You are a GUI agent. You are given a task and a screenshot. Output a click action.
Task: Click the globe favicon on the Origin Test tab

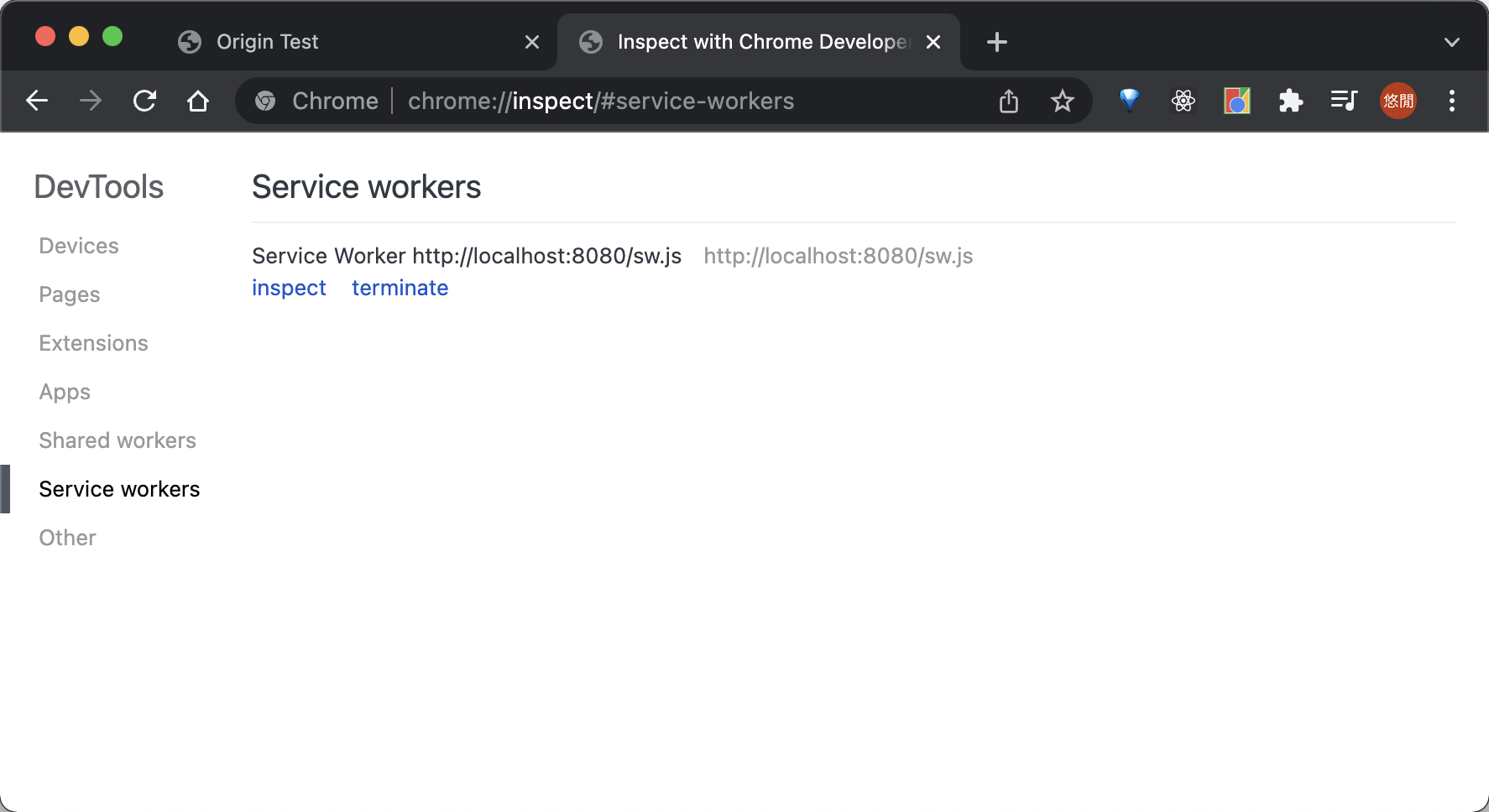pos(189,41)
